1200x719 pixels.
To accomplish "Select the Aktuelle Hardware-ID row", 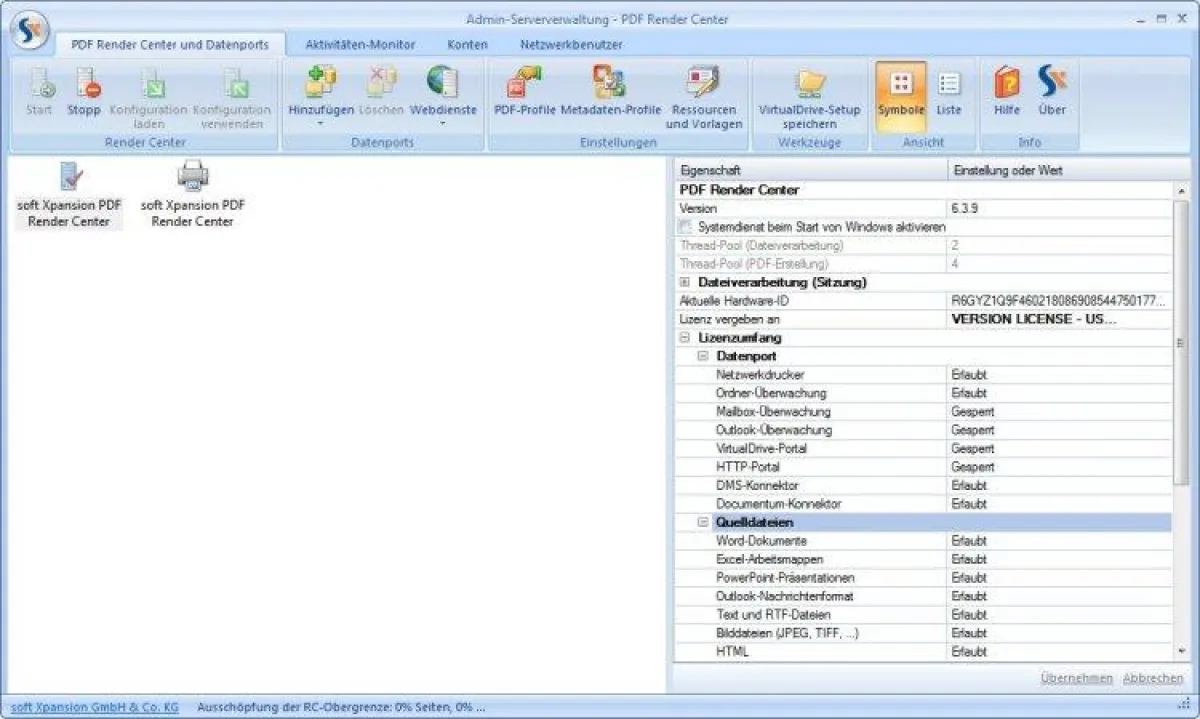I will (x=923, y=301).
